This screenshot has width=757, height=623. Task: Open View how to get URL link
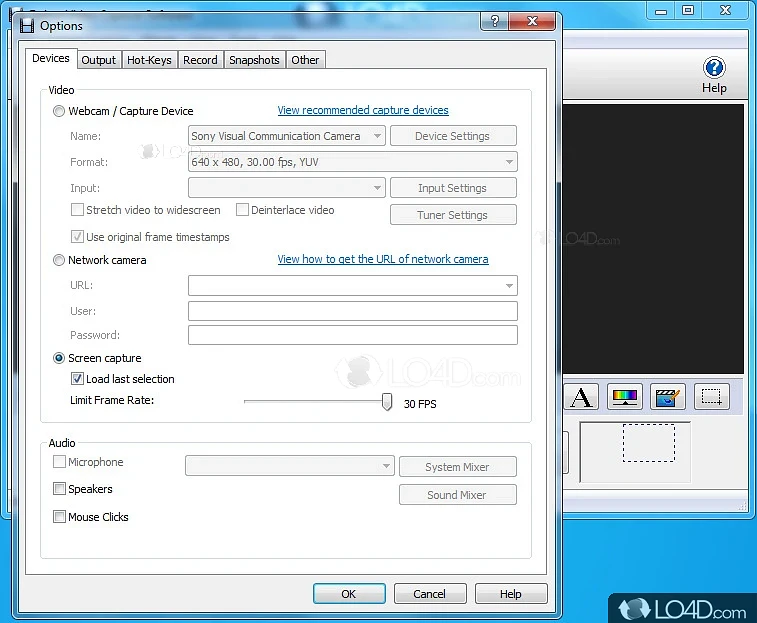point(383,259)
